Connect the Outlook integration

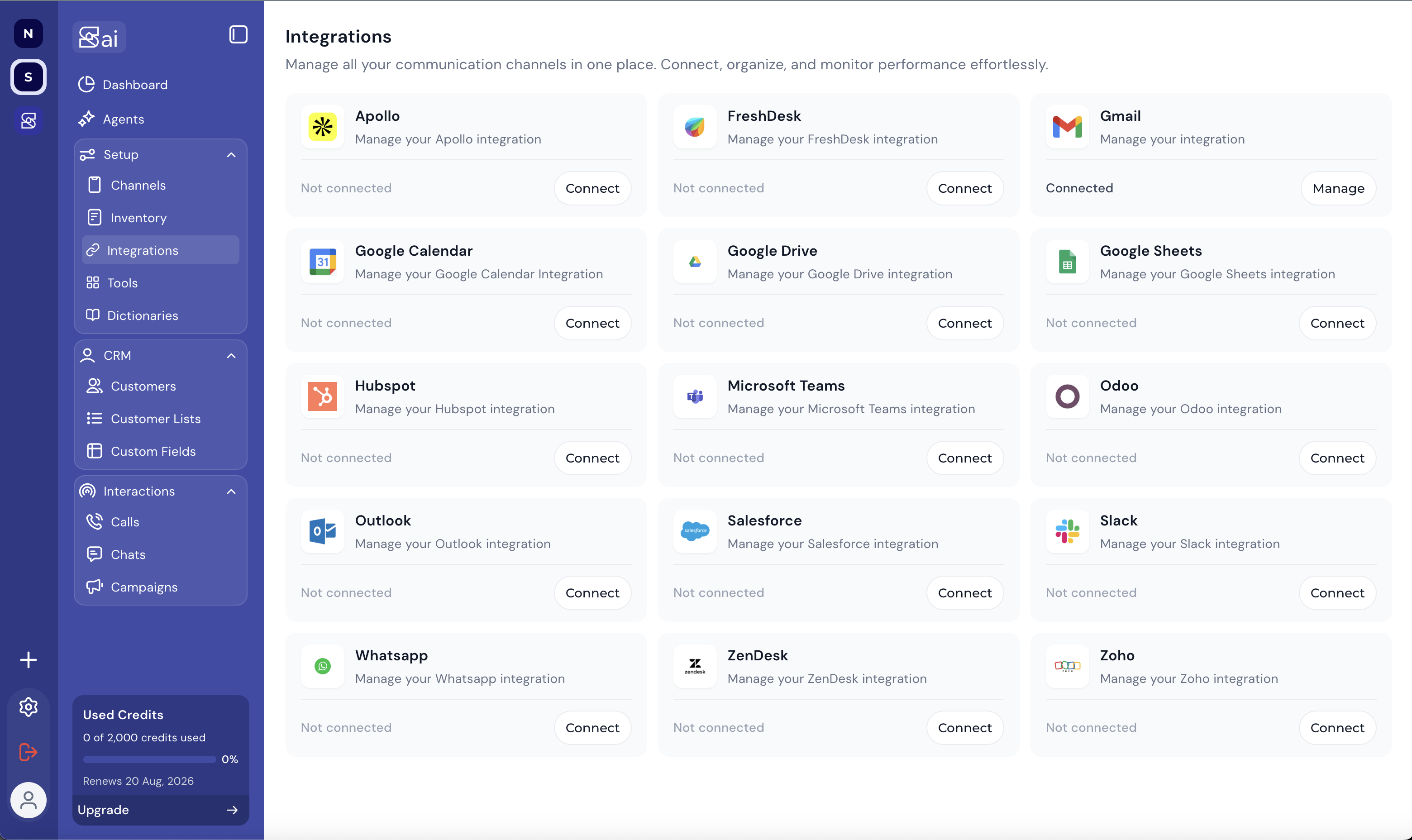[x=592, y=592]
